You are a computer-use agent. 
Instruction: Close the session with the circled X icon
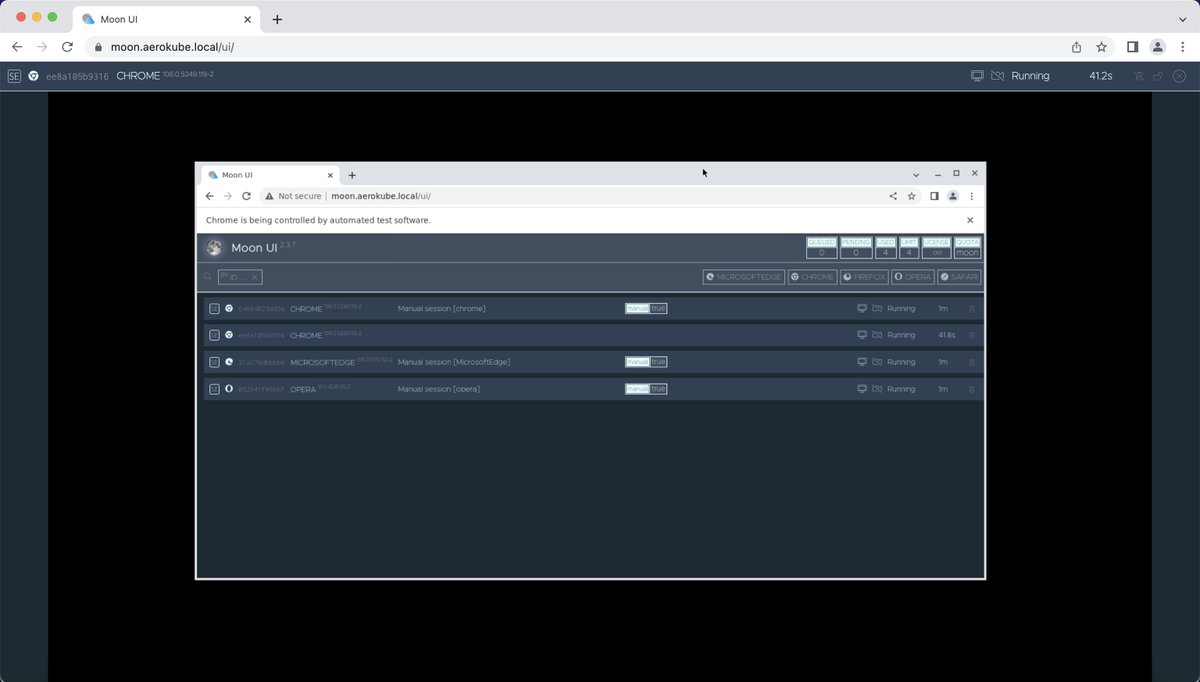tap(1180, 76)
